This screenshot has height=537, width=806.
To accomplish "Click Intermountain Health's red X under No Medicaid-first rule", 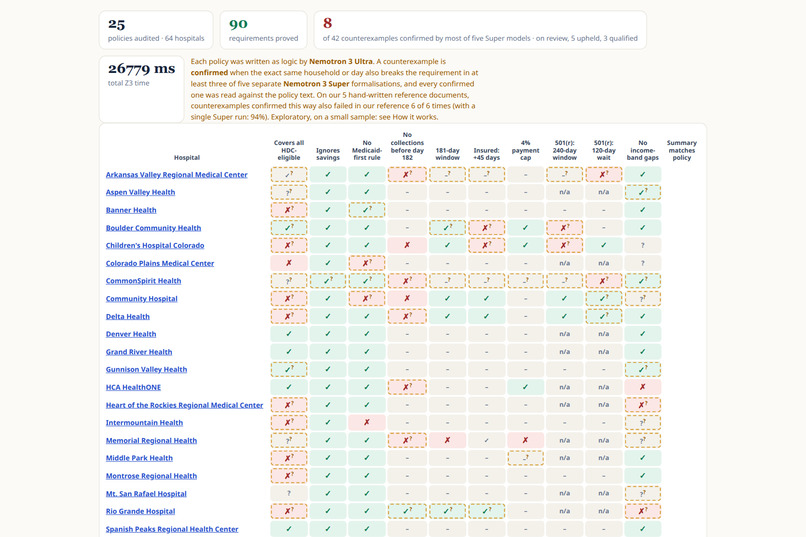I will point(367,422).
